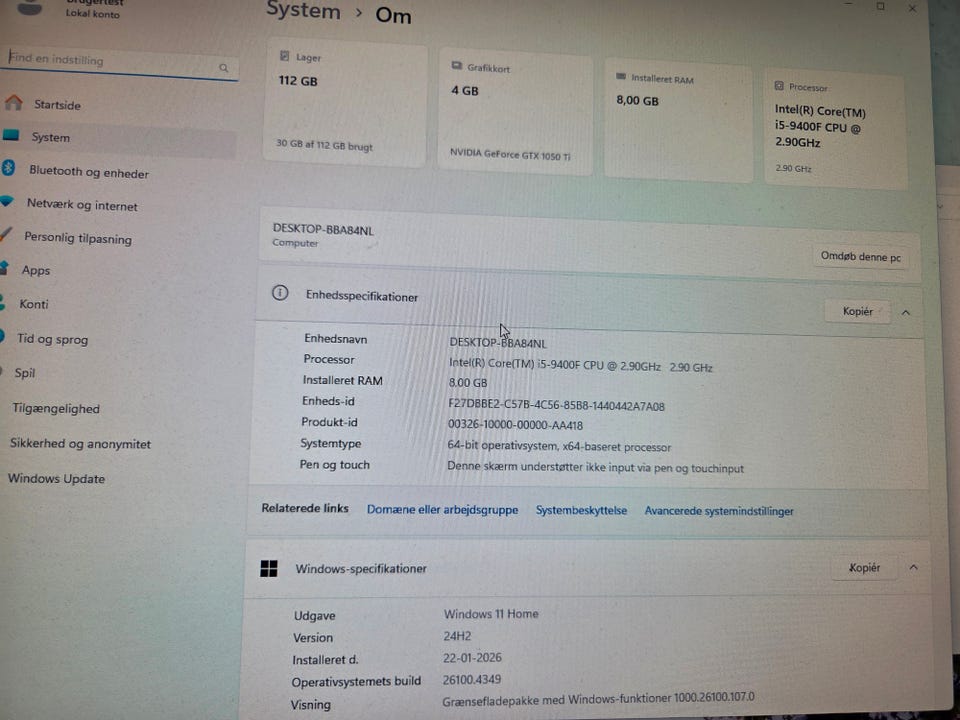960x720 pixels.
Task: Click the search magnifier icon
Action: 223,68
